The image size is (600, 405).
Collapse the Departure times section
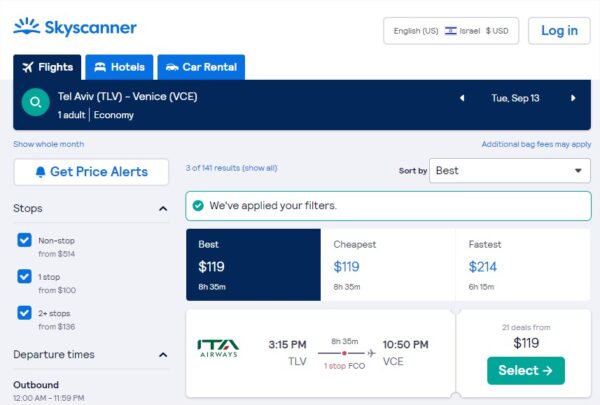coord(163,355)
